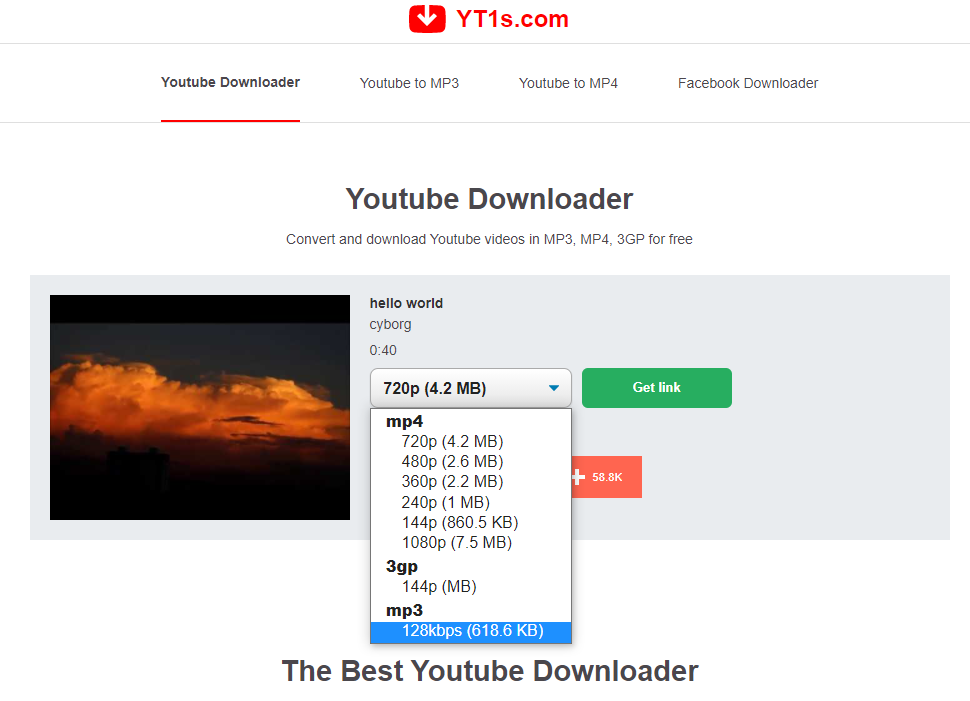Collapse the 720p (4.2 MB) quality dropdown
Screen dimensions: 970x701
point(471,388)
